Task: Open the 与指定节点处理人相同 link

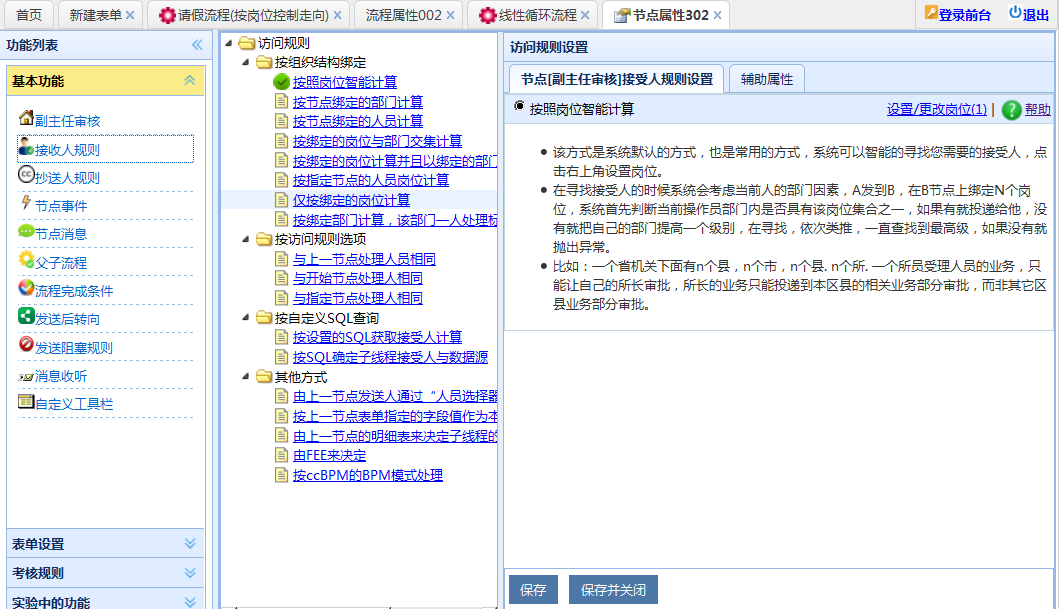Action: (x=357, y=298)
